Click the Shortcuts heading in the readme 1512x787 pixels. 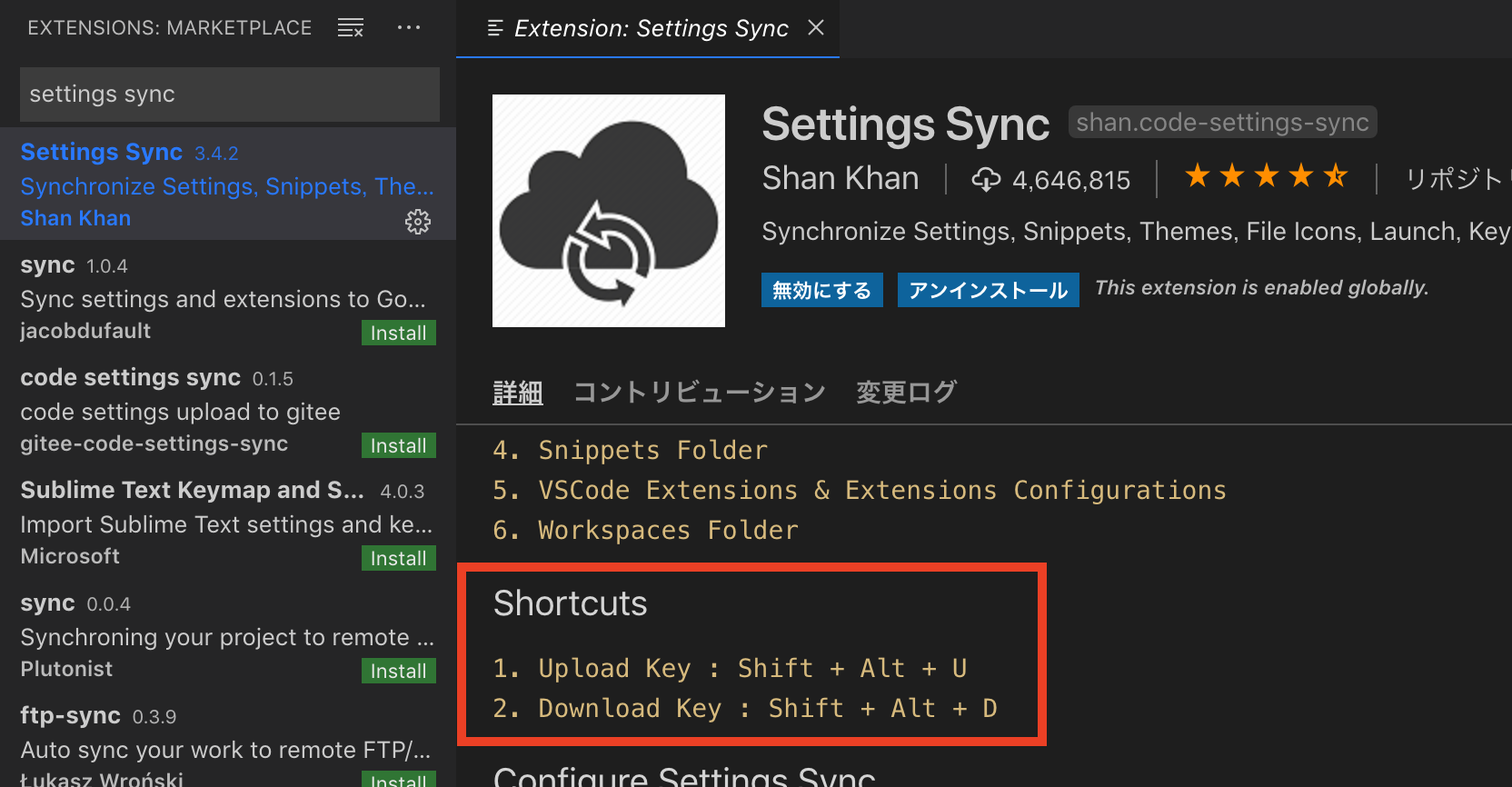click(571, 603)
